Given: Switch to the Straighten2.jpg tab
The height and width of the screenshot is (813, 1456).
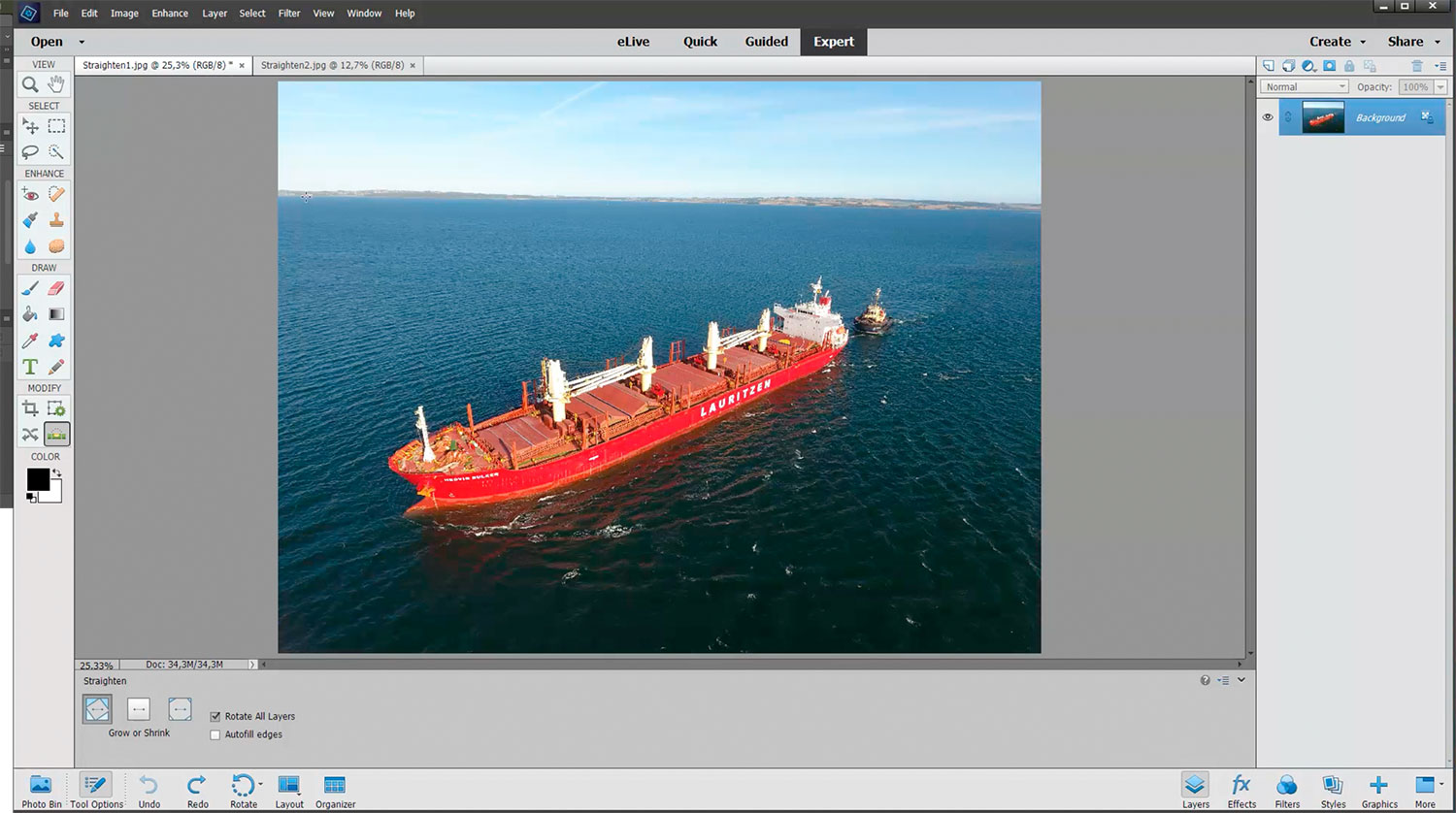Looking at the screenshot, I should [x=333, y=65].
